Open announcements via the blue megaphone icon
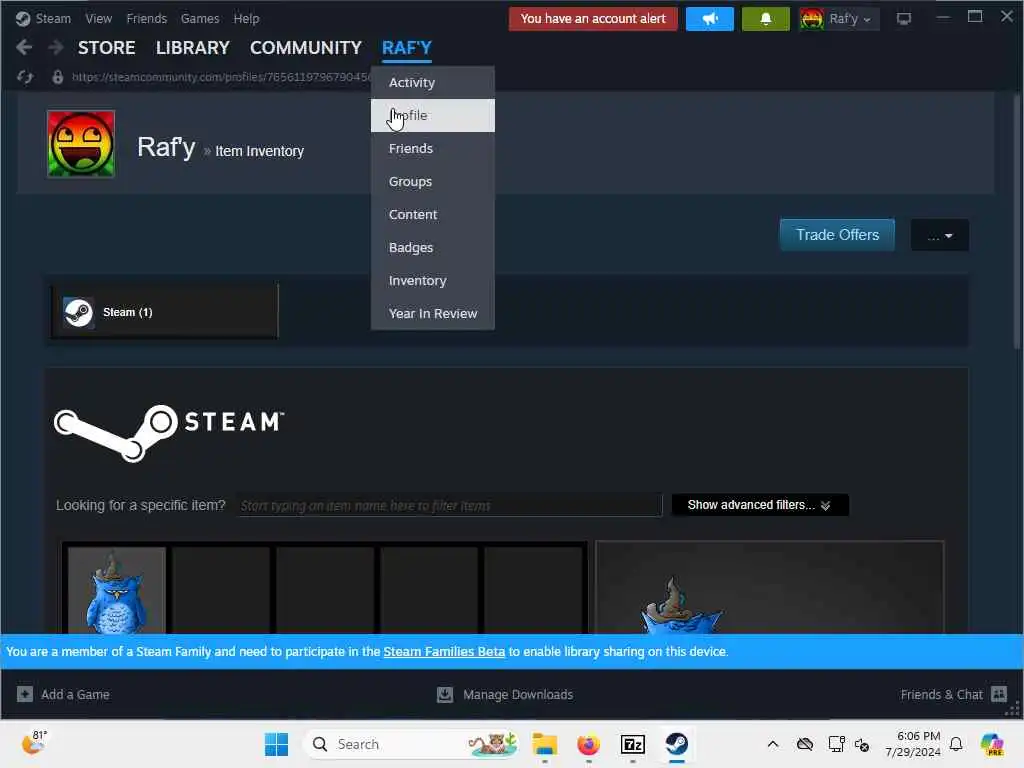Viewport: 1024px width, 768px height. [709, 19]
